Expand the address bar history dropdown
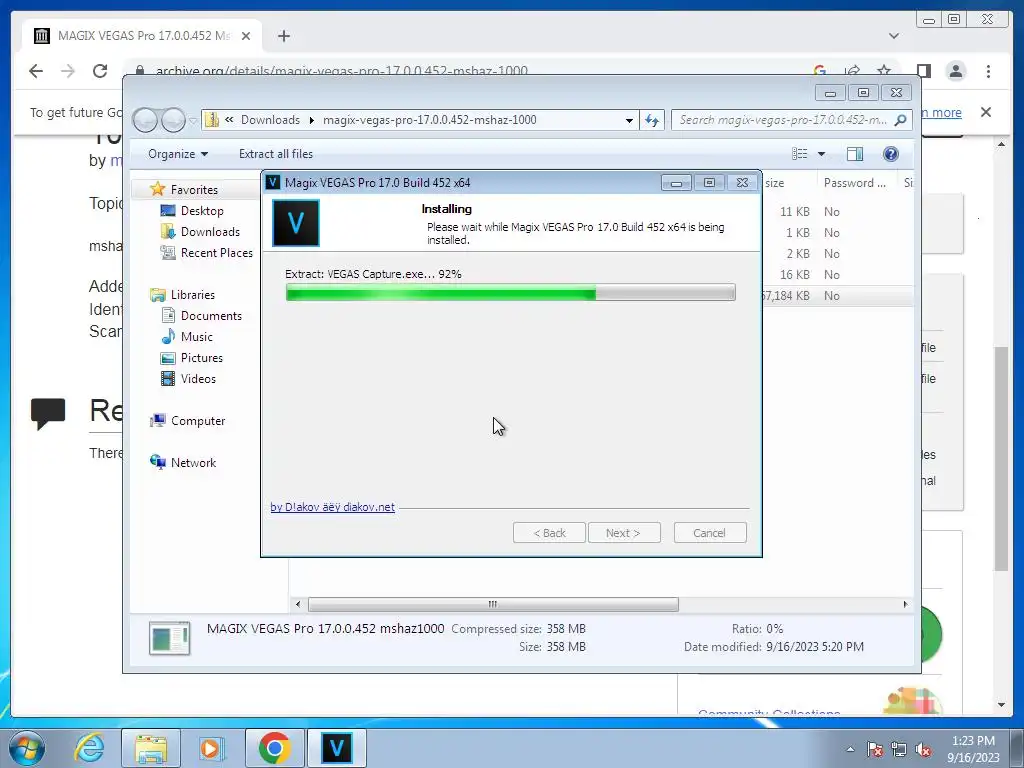Viewport: 1024px width, 768px height. 629,120
